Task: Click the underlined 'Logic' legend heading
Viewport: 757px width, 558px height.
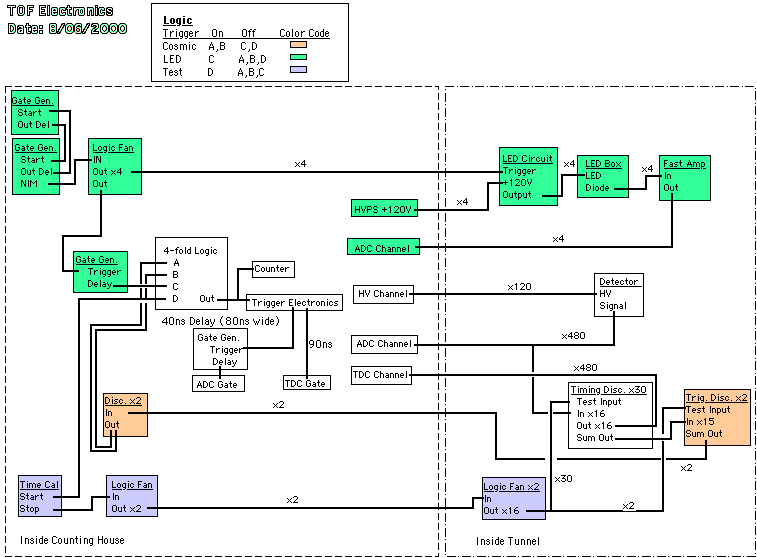Action: point(178,20)
